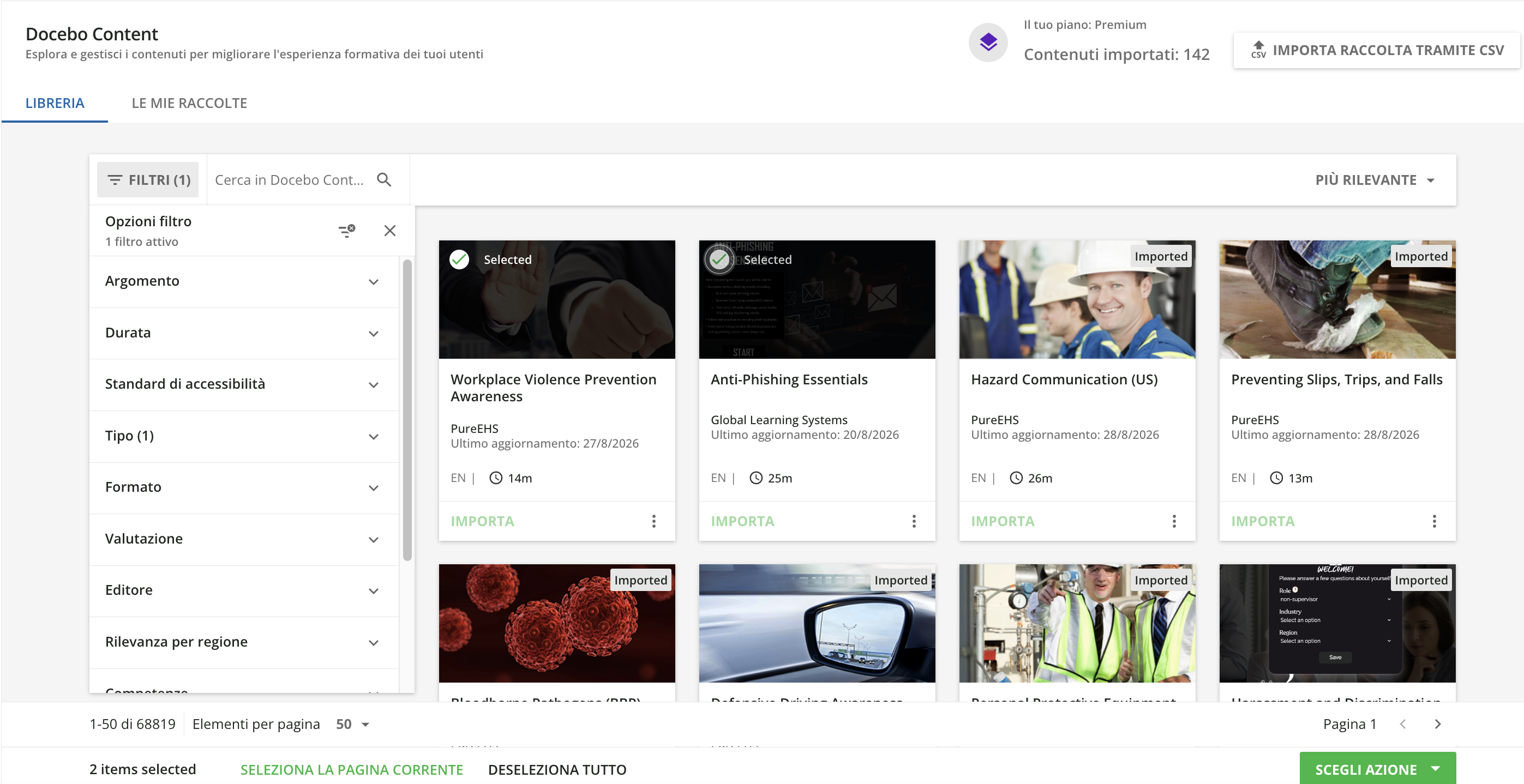Viewport: 1524px width, 784px height.
Task: Click the Preventing Slips, Trips, and Falls title
Action: (1337, 379)
